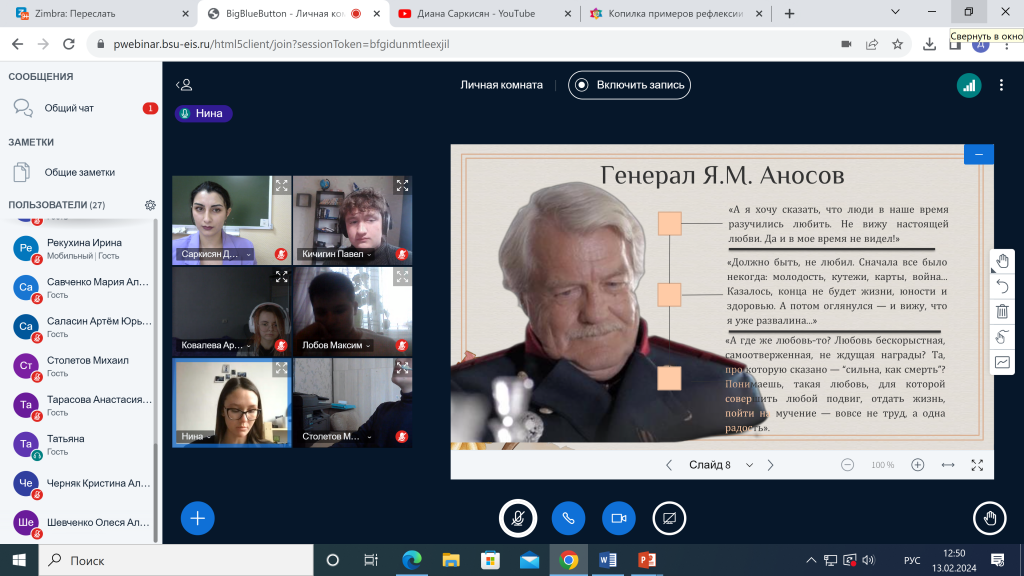Viewport: 1024px width, 576px height.
Task: Switch to Копилка примеров рефлексии tab
Action: tap(675, 14)
